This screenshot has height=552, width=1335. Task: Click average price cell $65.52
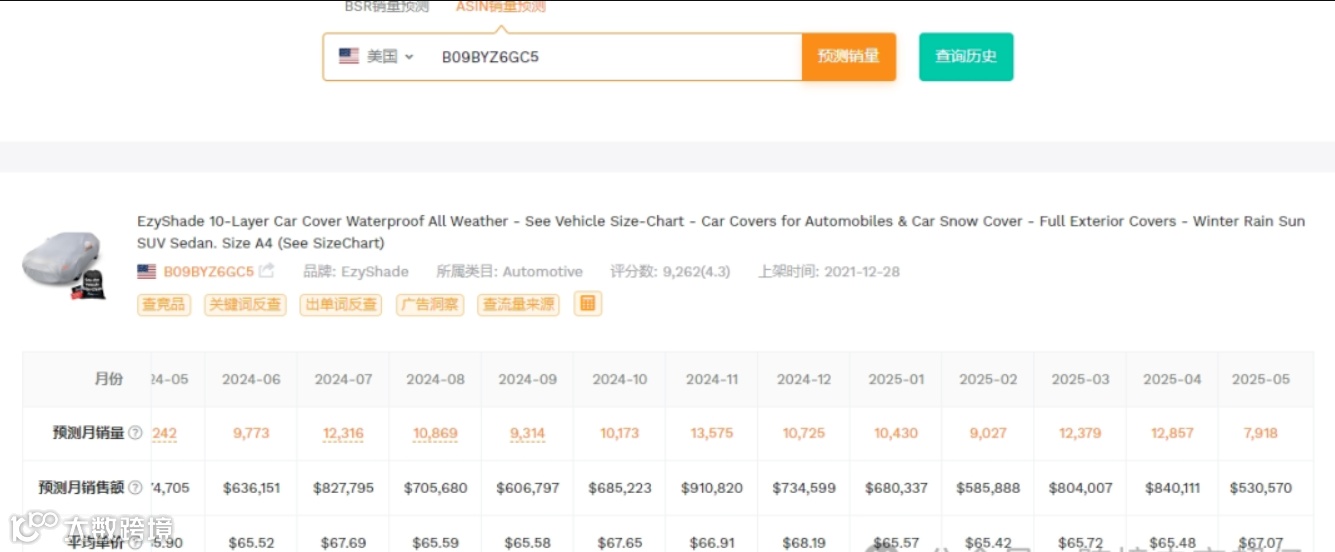pyautogui.click(x=251, y=543)
